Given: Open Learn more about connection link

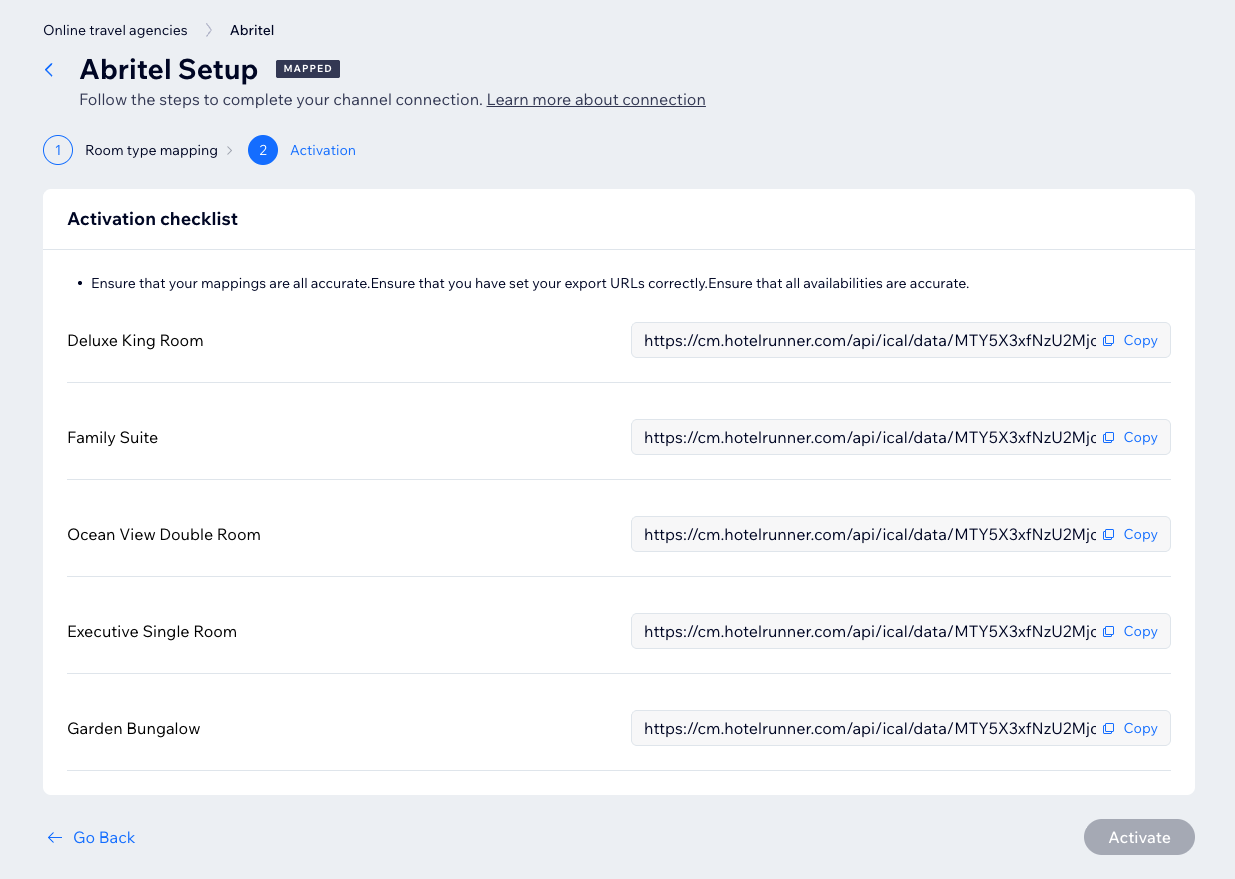Looking at the screenshot, I should click(x=596, y=100).
